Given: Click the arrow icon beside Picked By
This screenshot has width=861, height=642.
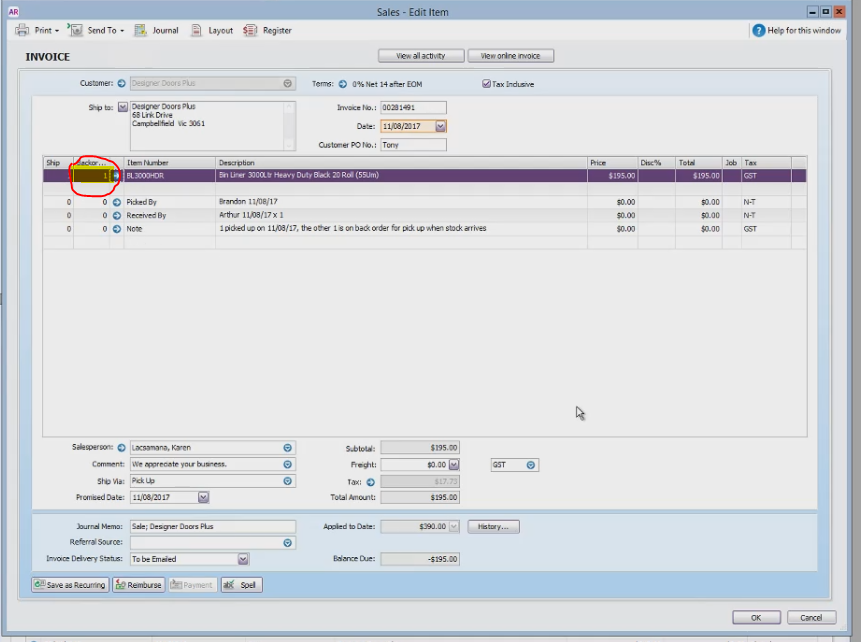Looking at the screenshot, I should [x=116, y=202].
